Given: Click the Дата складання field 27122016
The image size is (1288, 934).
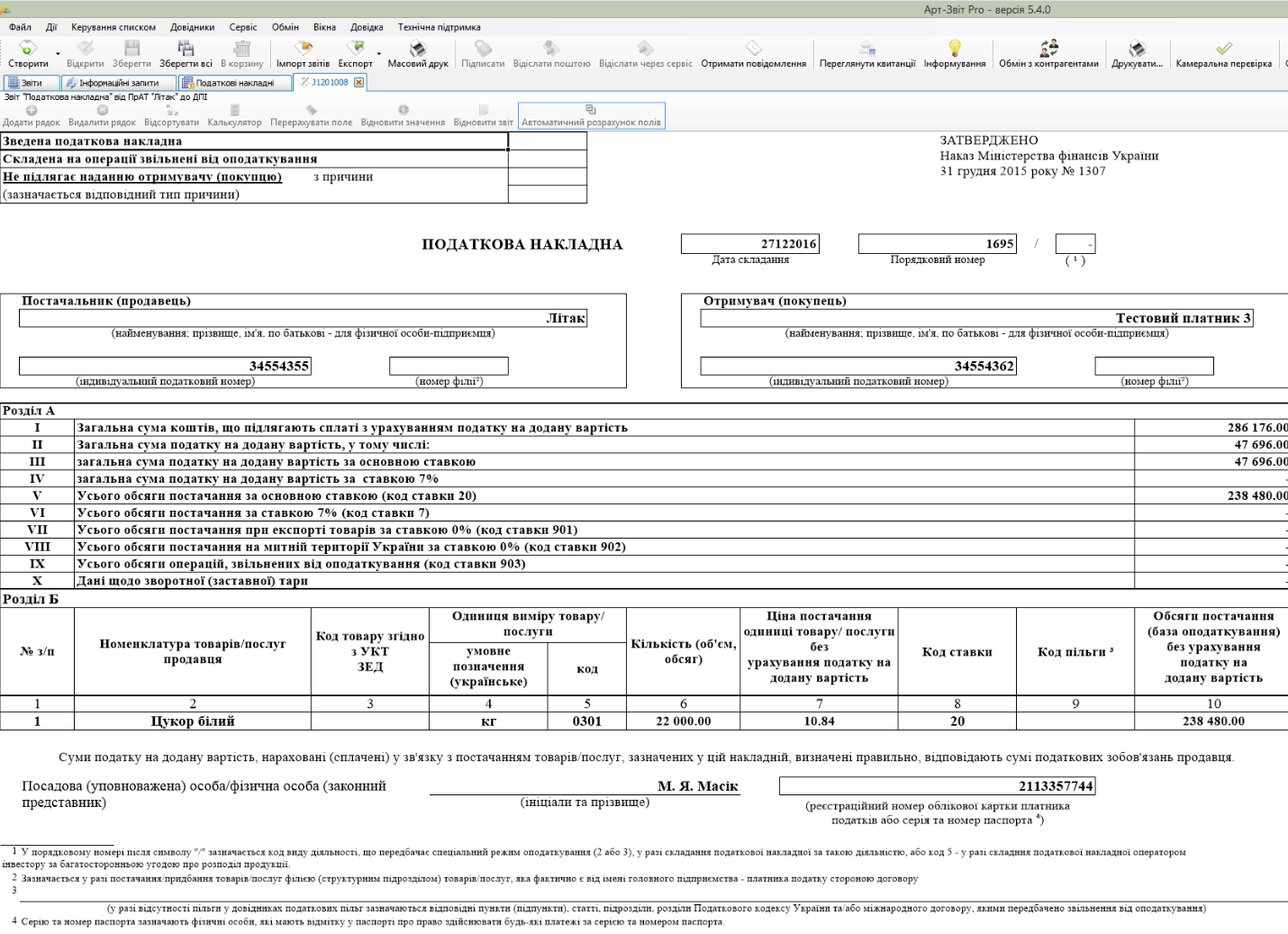Looking at the screenshot, I should coord(749,244).
